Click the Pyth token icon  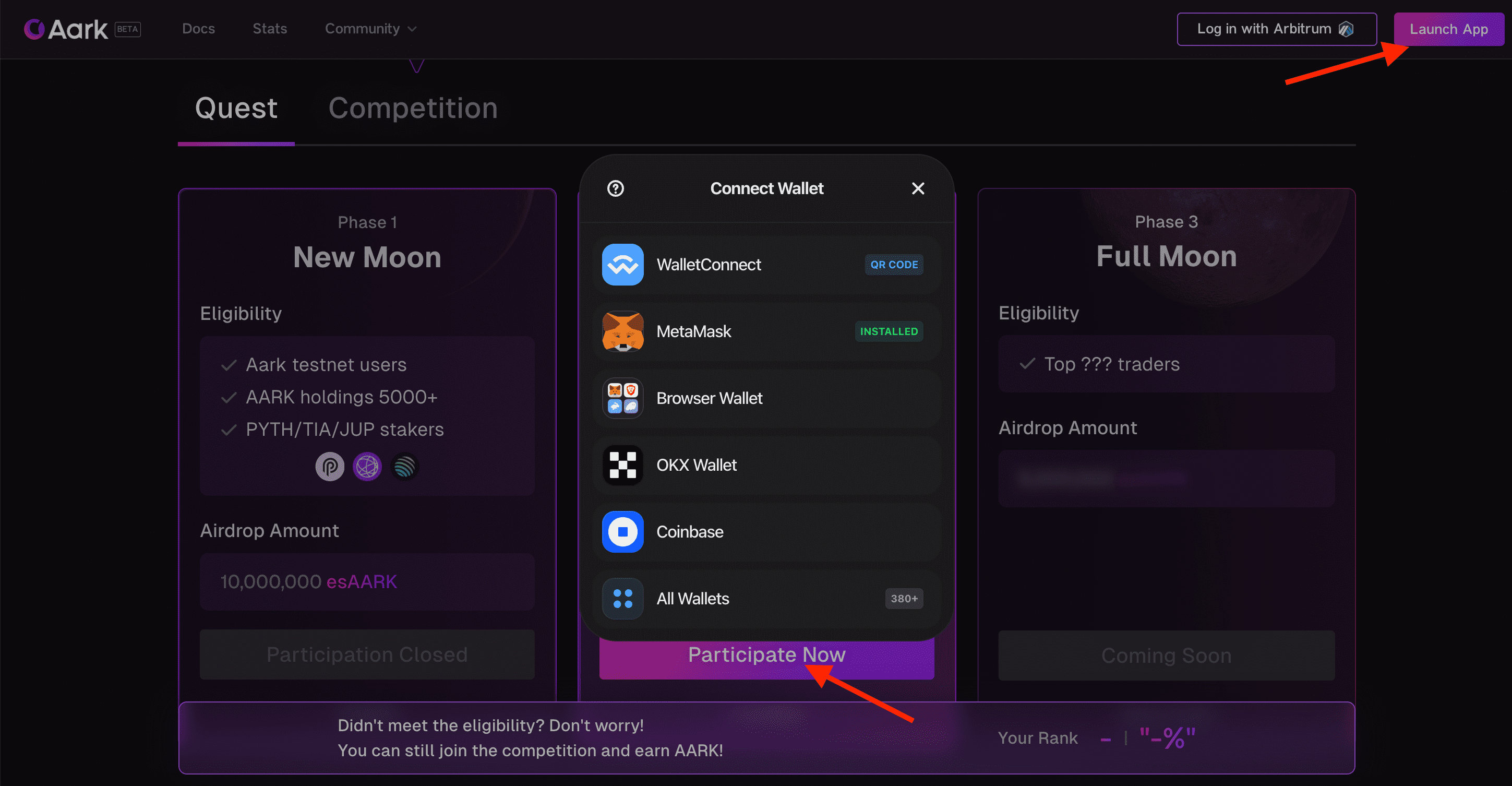point(330,467)
